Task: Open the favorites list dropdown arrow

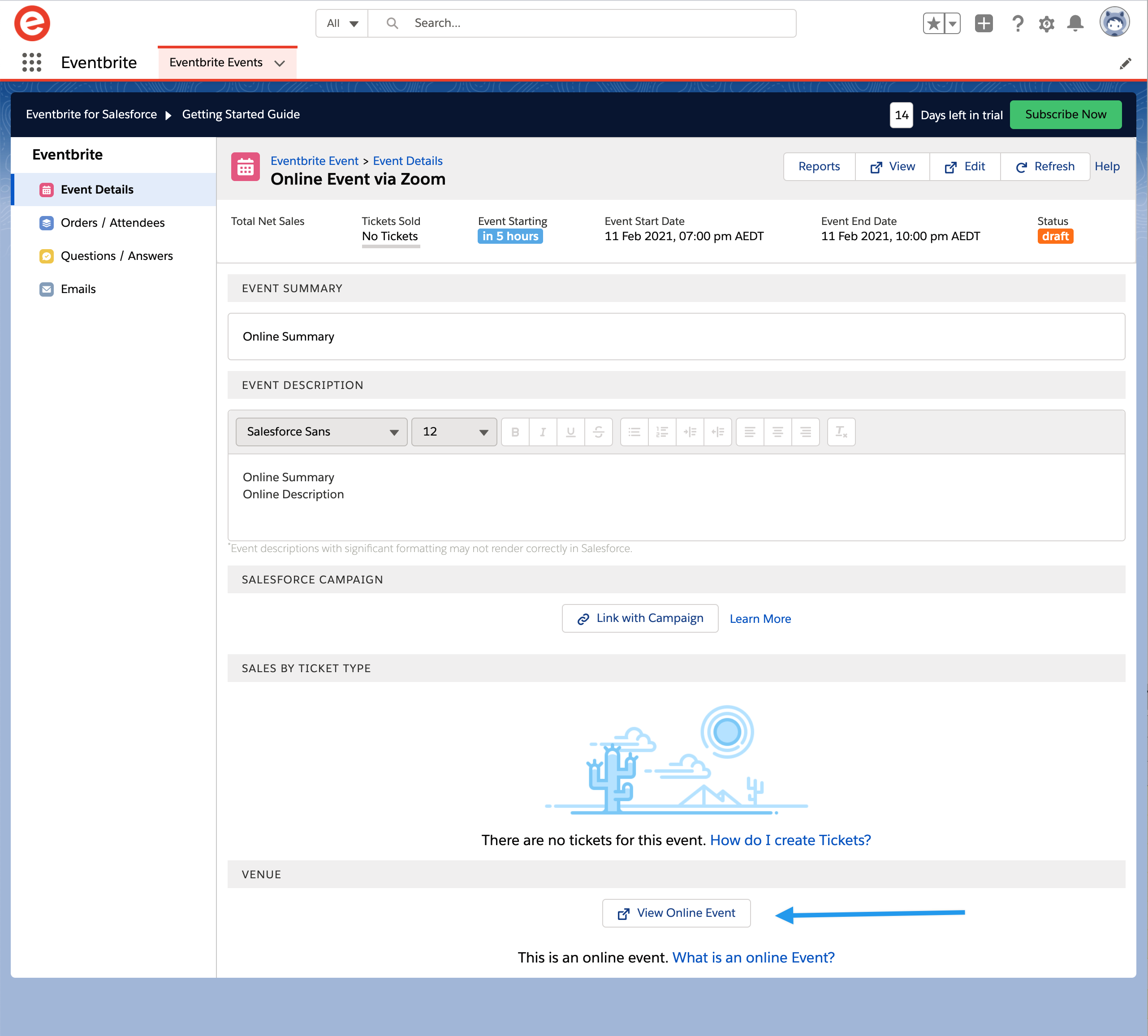Action: click(x=953, y=23)
